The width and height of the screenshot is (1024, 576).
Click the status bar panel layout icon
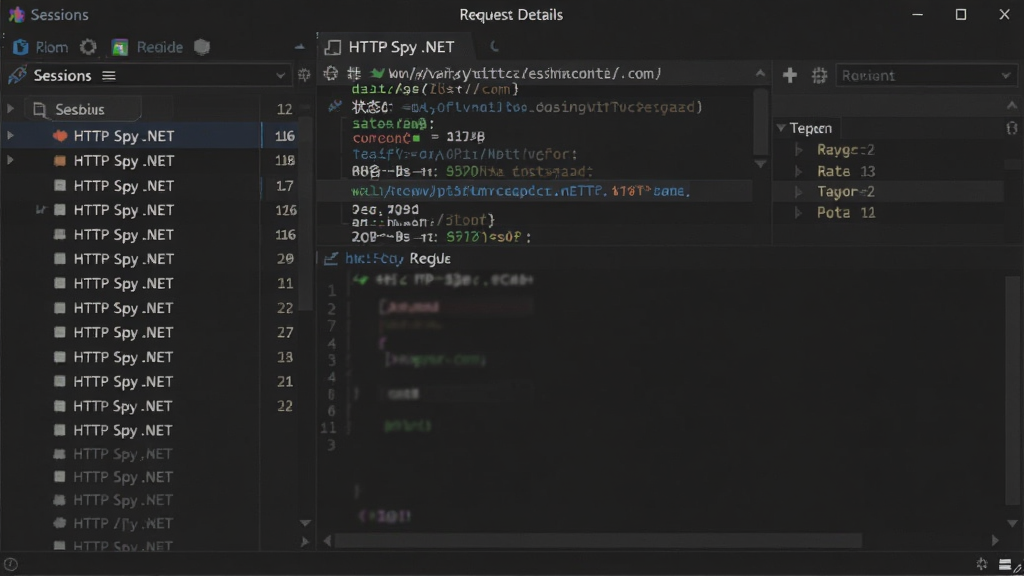[x=1006, y=565]
